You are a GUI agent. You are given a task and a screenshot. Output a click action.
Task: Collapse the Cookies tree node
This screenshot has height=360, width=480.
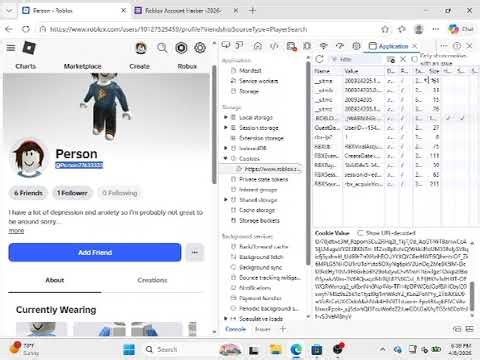coord(226,158)
